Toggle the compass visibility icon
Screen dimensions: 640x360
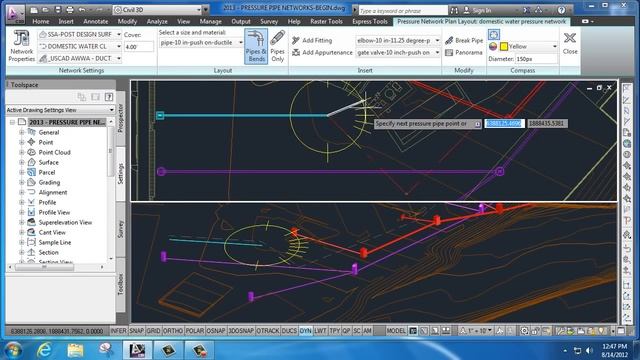[x=493, y=35]
